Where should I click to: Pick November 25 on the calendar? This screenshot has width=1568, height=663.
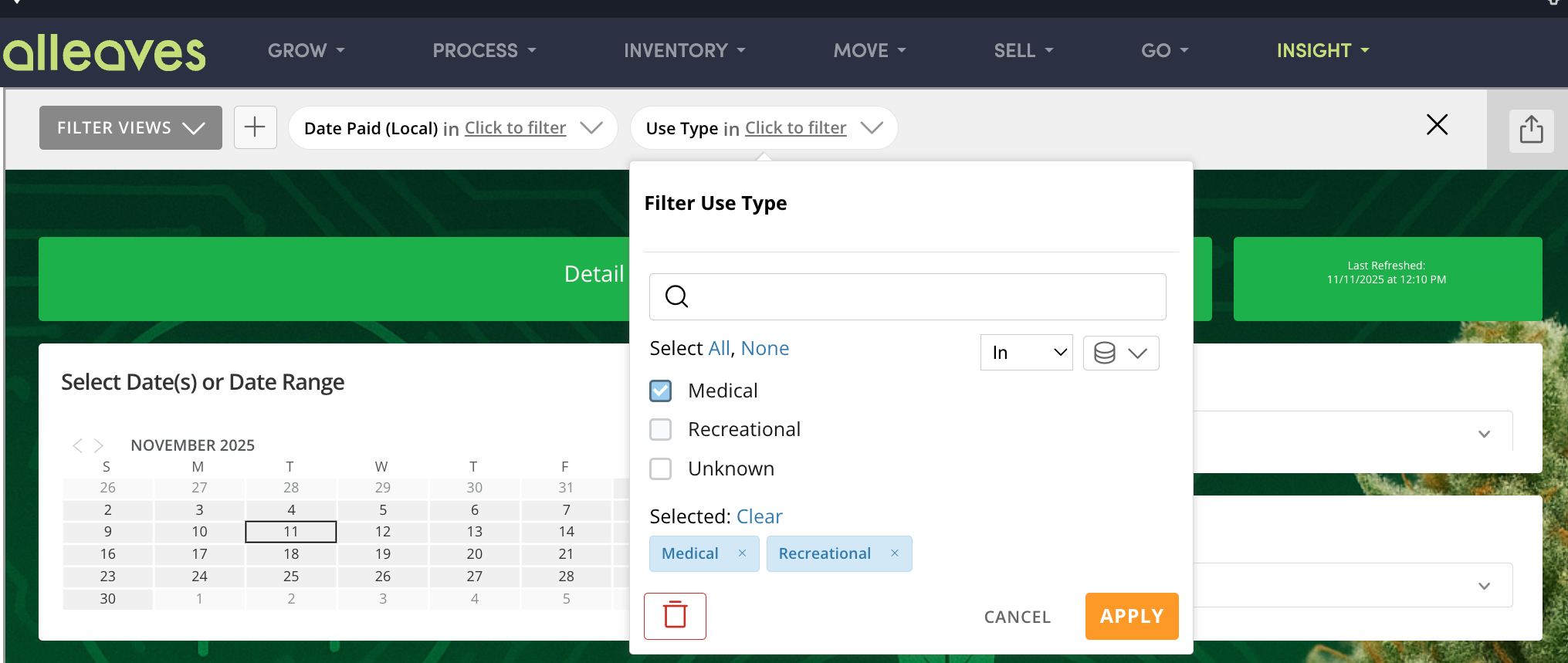(x=291, y=577)
